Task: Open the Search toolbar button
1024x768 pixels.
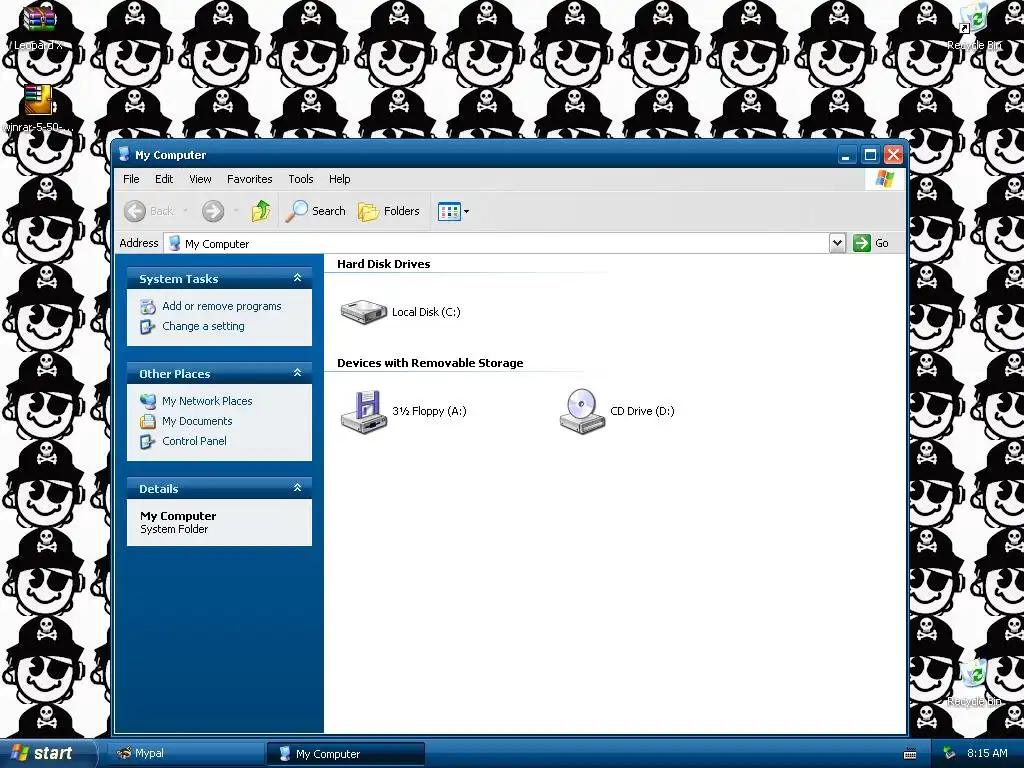Action: 315,211
